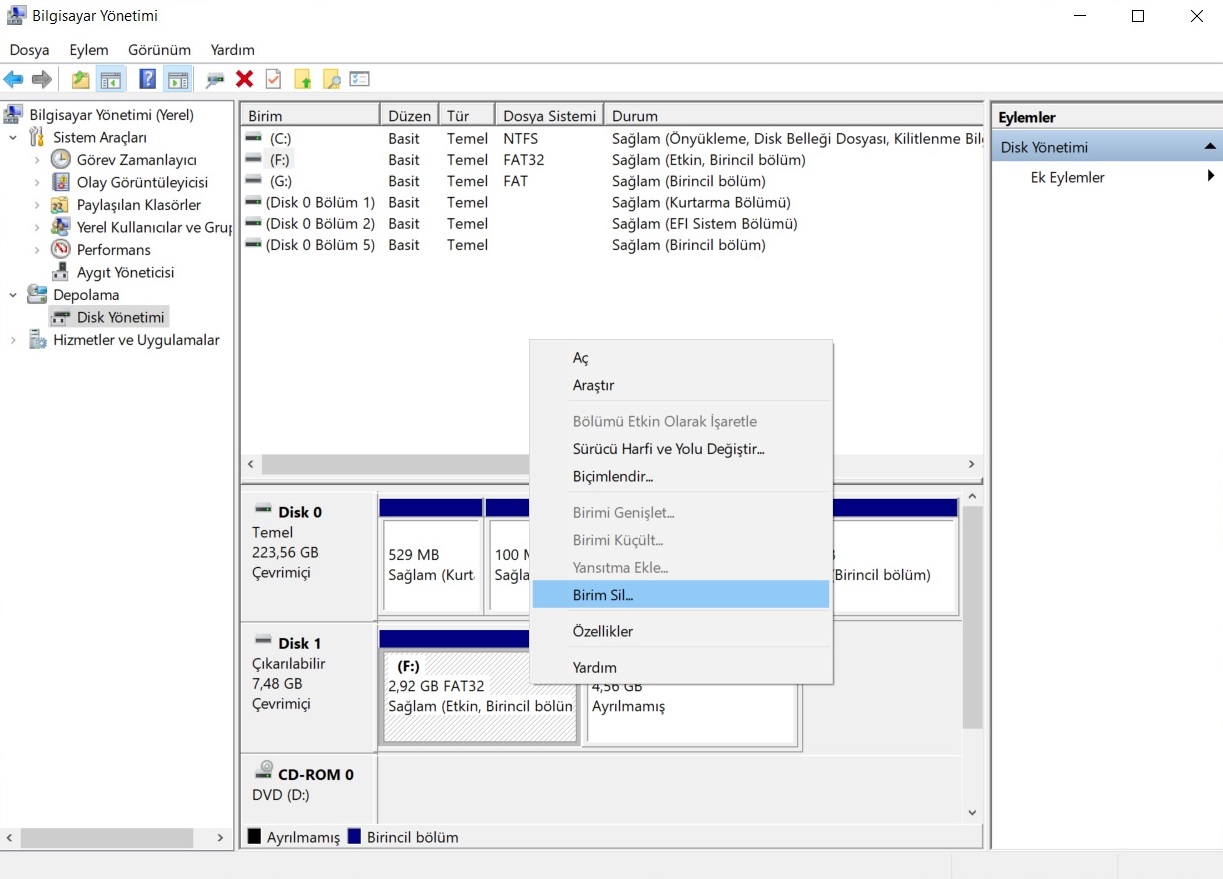Click the Görev Zamanlayıcı clock icon
This screenshot has height=879, width=1223.
point(61,159)
